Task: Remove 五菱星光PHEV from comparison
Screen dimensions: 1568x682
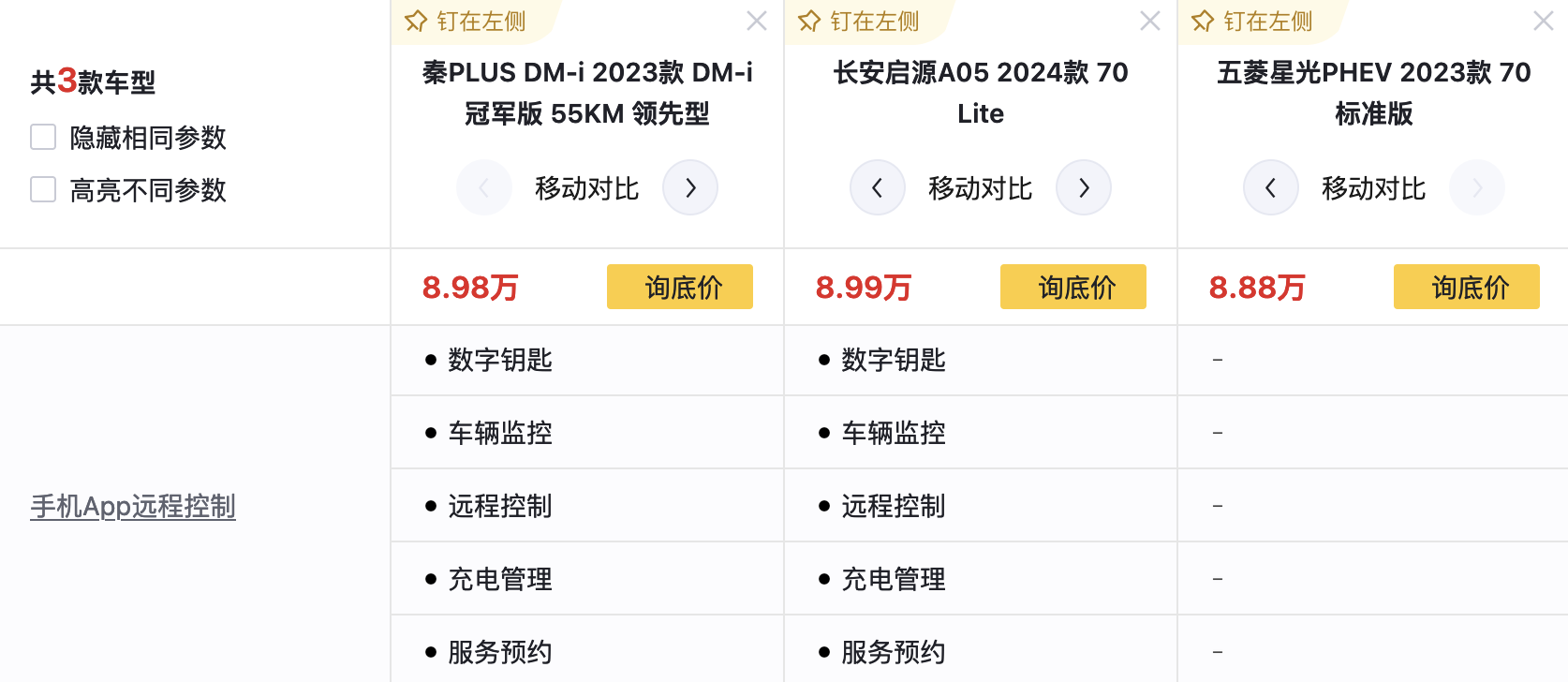Action: (x=1543, y=21)
